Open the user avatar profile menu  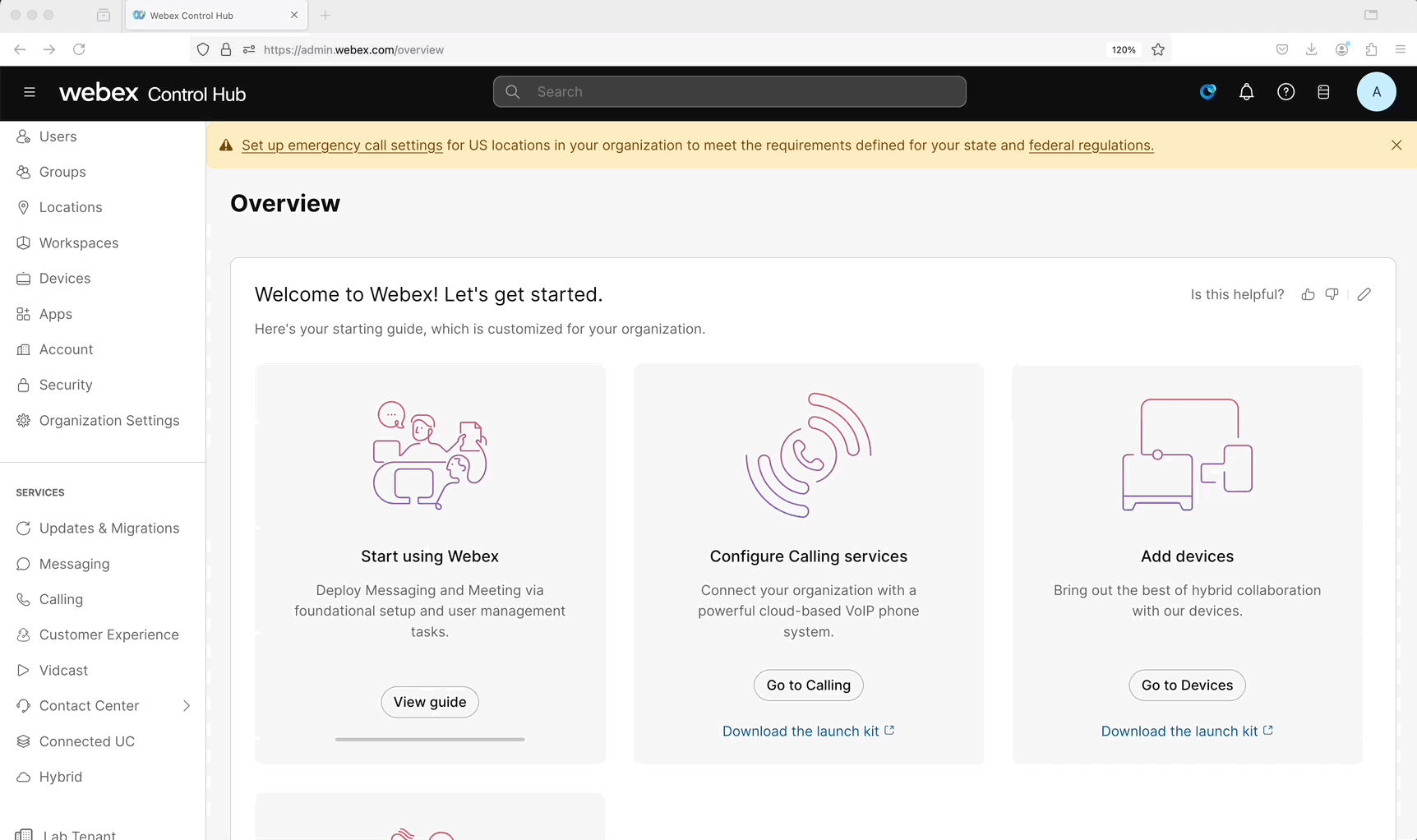pyautogui.click(x=1376, y=92)
